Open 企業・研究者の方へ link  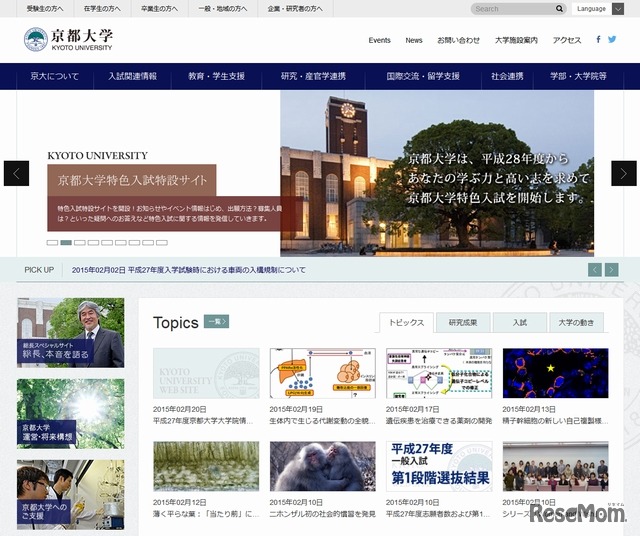(295, 9)
